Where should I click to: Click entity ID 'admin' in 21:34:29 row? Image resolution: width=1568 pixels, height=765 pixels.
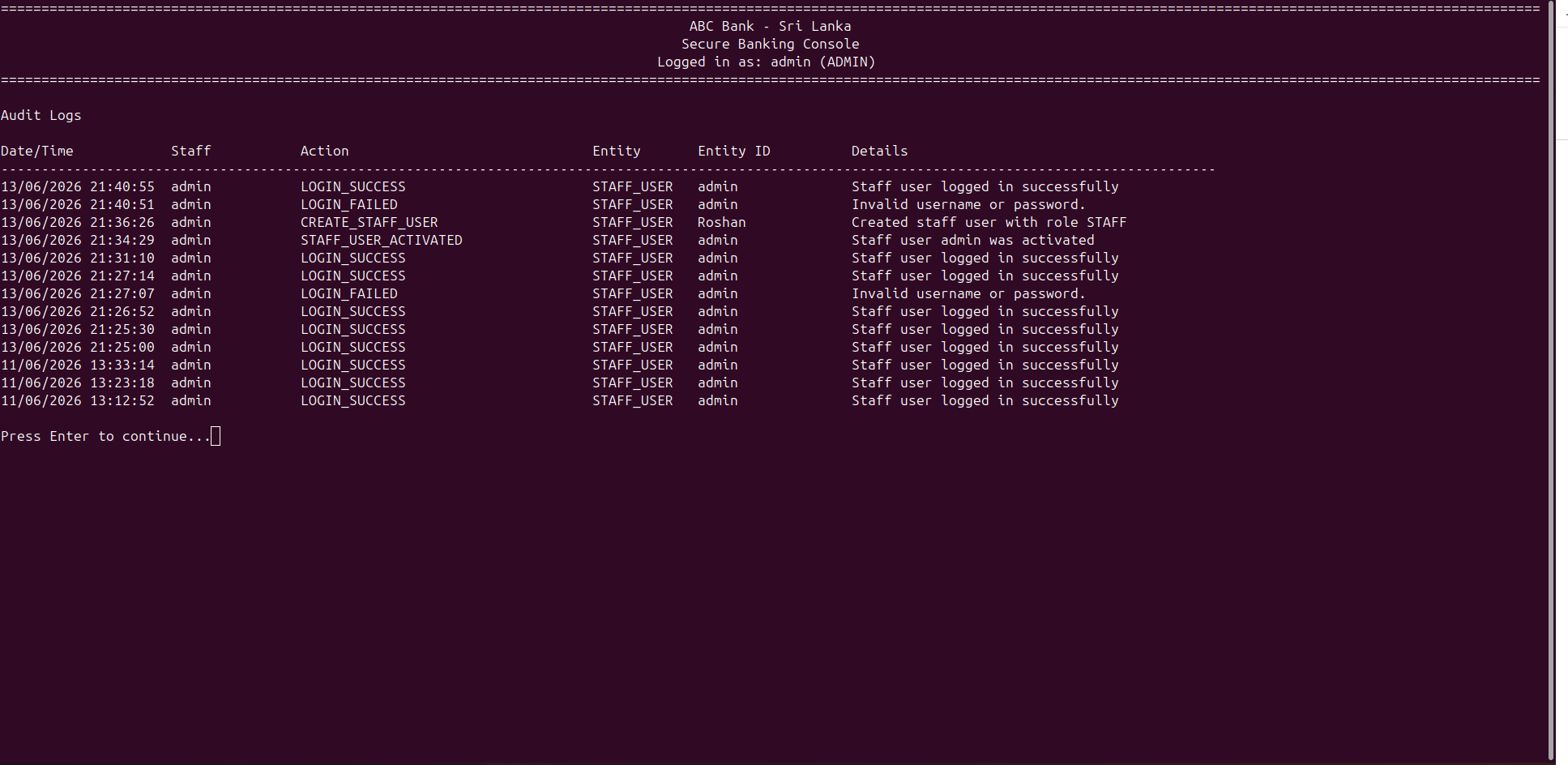coord(718,240)
